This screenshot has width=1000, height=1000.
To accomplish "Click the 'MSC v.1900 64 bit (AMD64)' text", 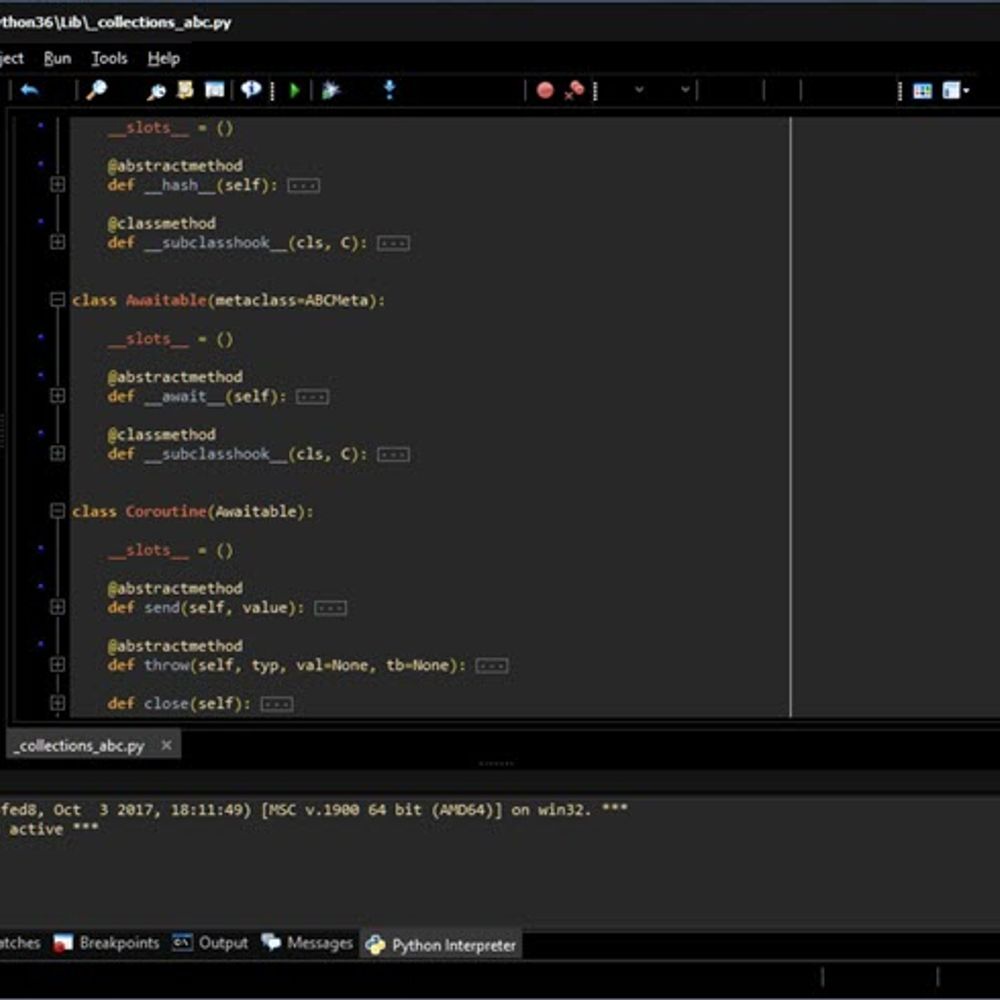I will (381, 810).
